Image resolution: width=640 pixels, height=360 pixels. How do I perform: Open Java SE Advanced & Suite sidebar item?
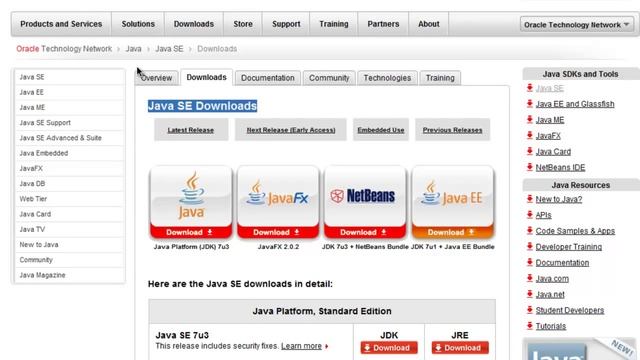(x=70, y=138)
